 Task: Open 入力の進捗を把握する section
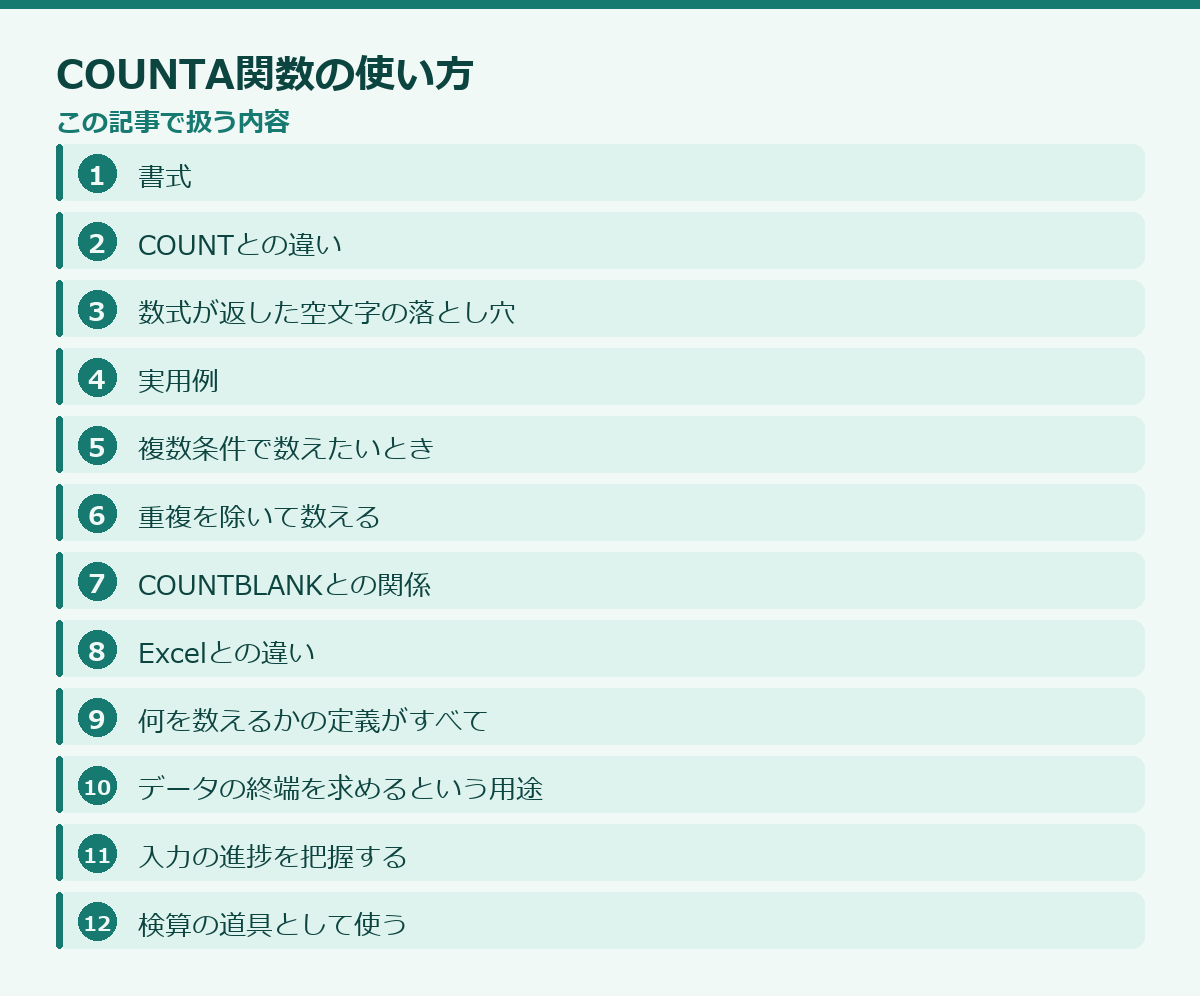tap(600, 853)
